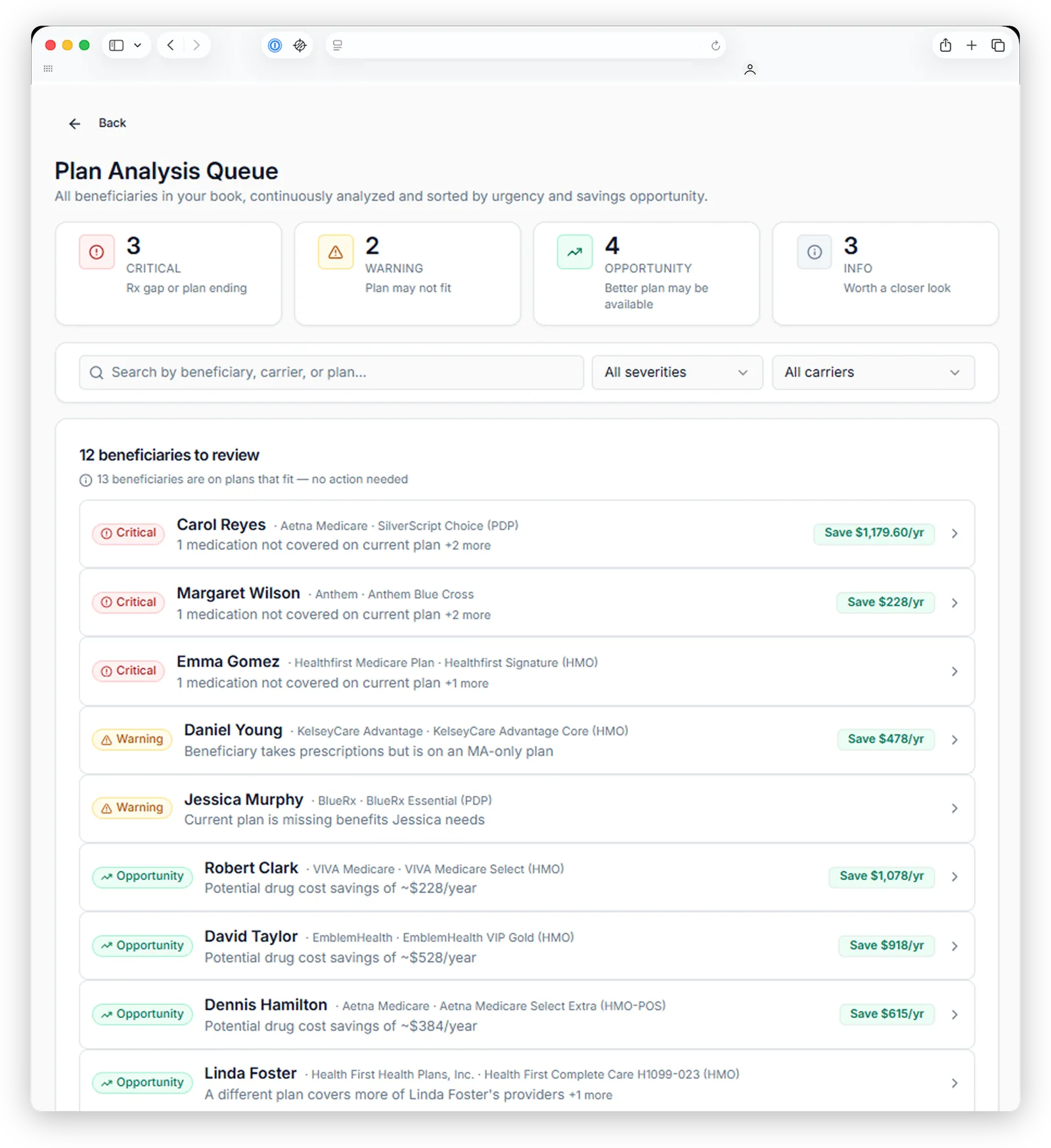Click Save $228/yr badge
The width and height of the screenshot is (1051, 1148).
(x=885, y=602)
